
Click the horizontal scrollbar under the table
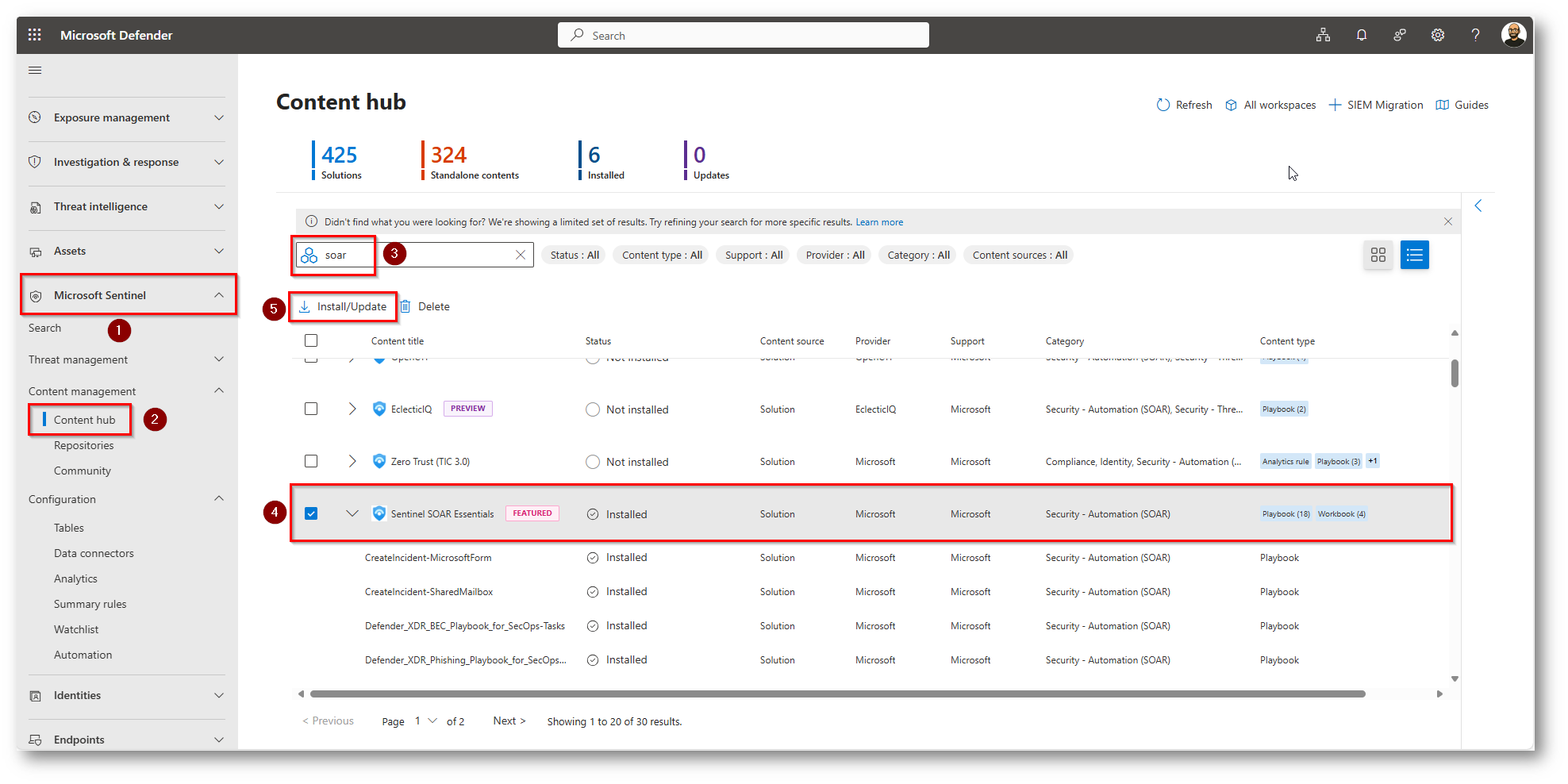(x=837, y=694)
